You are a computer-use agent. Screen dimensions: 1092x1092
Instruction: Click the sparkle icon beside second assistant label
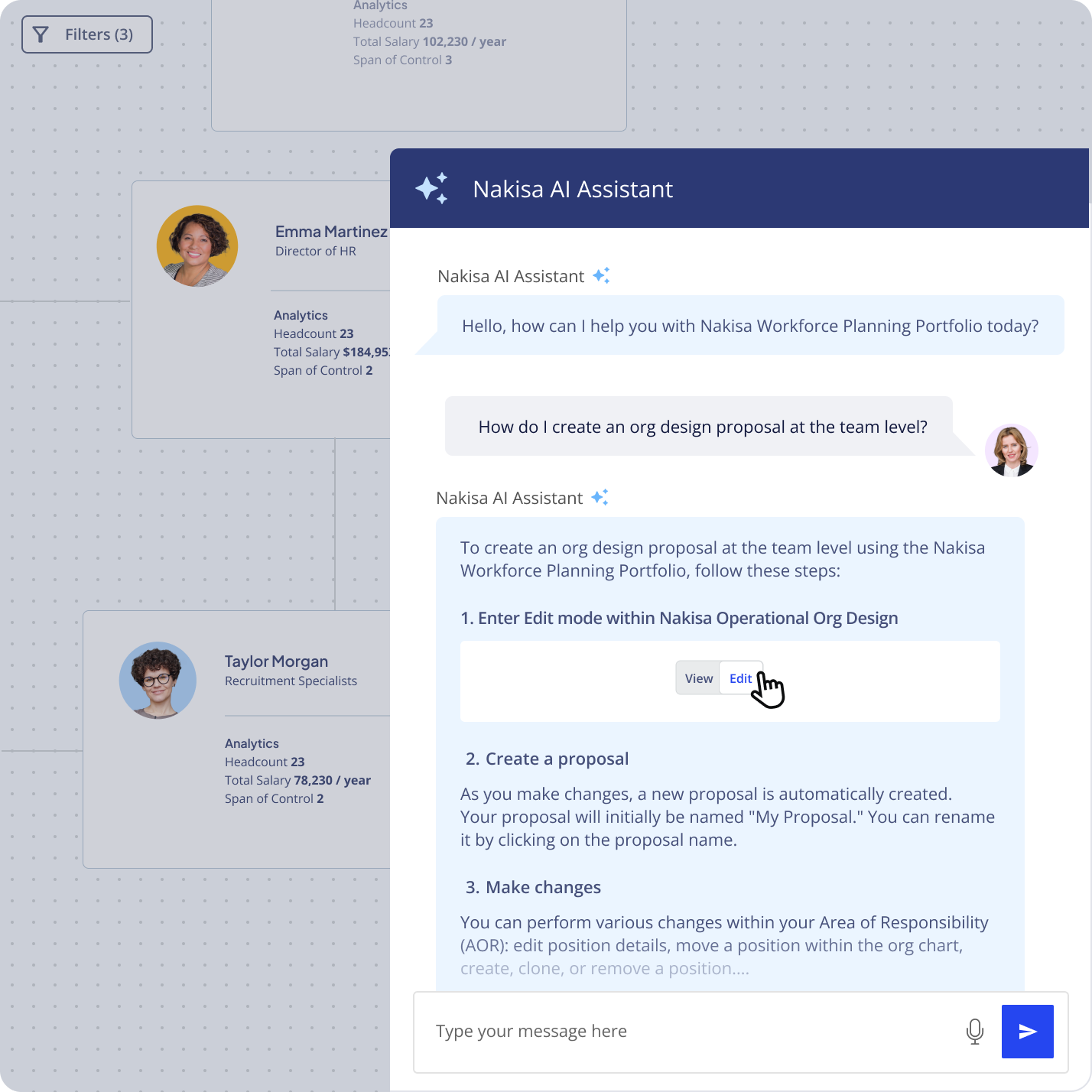click(600, 498)
